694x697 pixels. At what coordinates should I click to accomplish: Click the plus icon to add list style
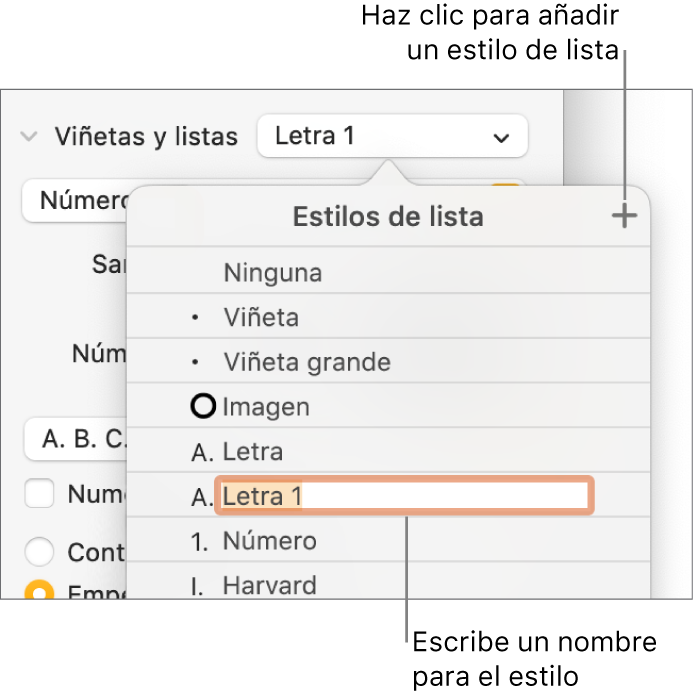(624, 216)
